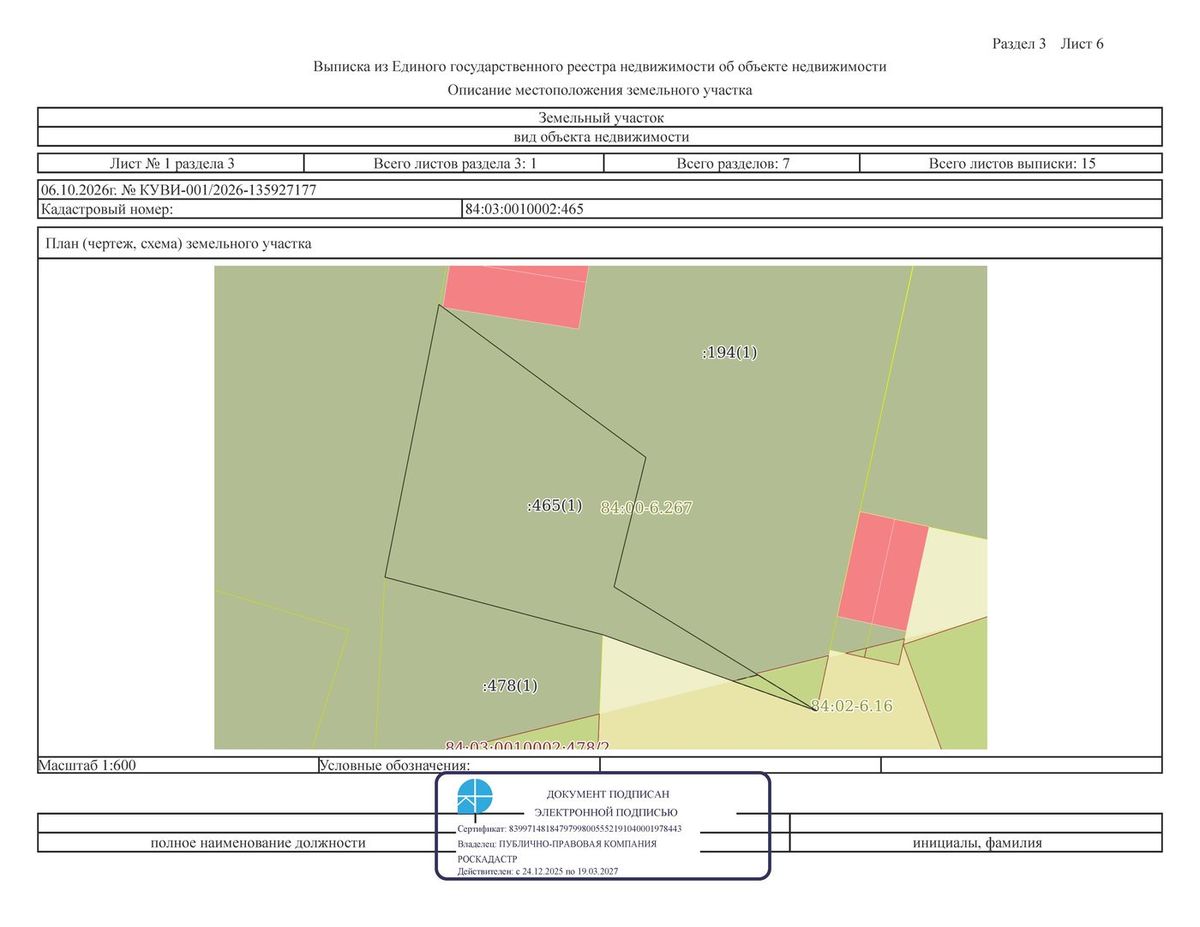
Task: Select the "Масштаб 1:600" scale cell
Action: (178, 765)
